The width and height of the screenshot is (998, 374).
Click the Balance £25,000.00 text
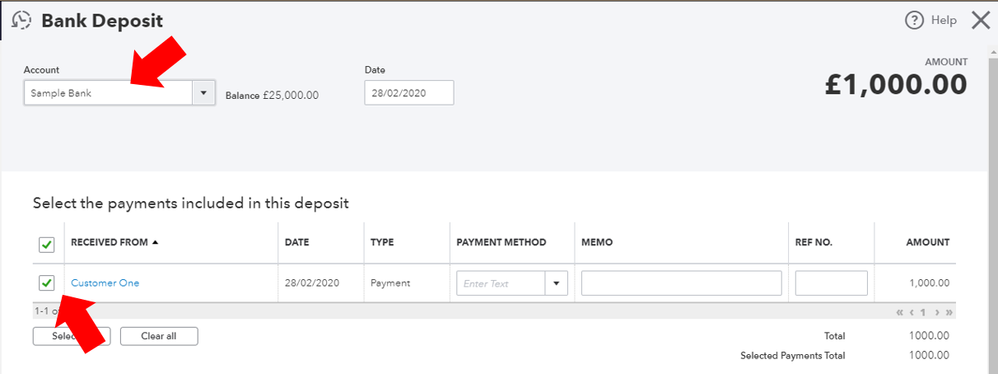[272, 95]
